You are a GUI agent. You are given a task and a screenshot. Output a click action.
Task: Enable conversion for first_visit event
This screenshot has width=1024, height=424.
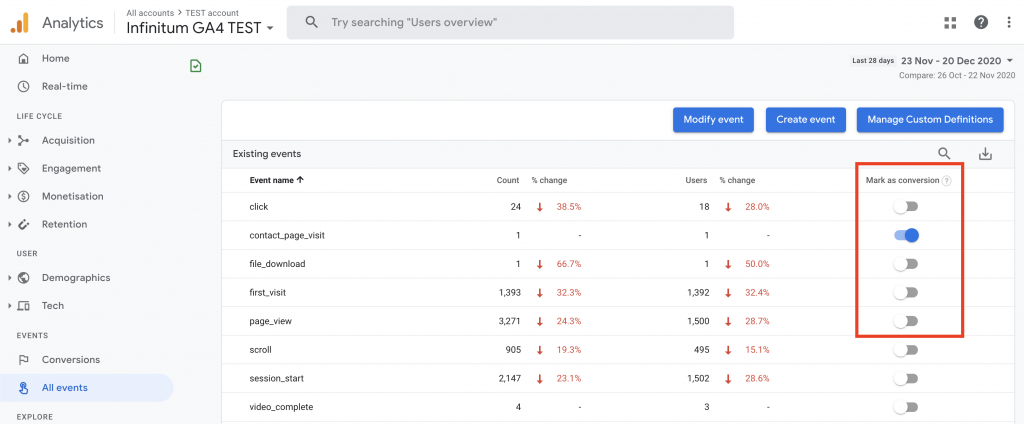click(x=906, y=293)
